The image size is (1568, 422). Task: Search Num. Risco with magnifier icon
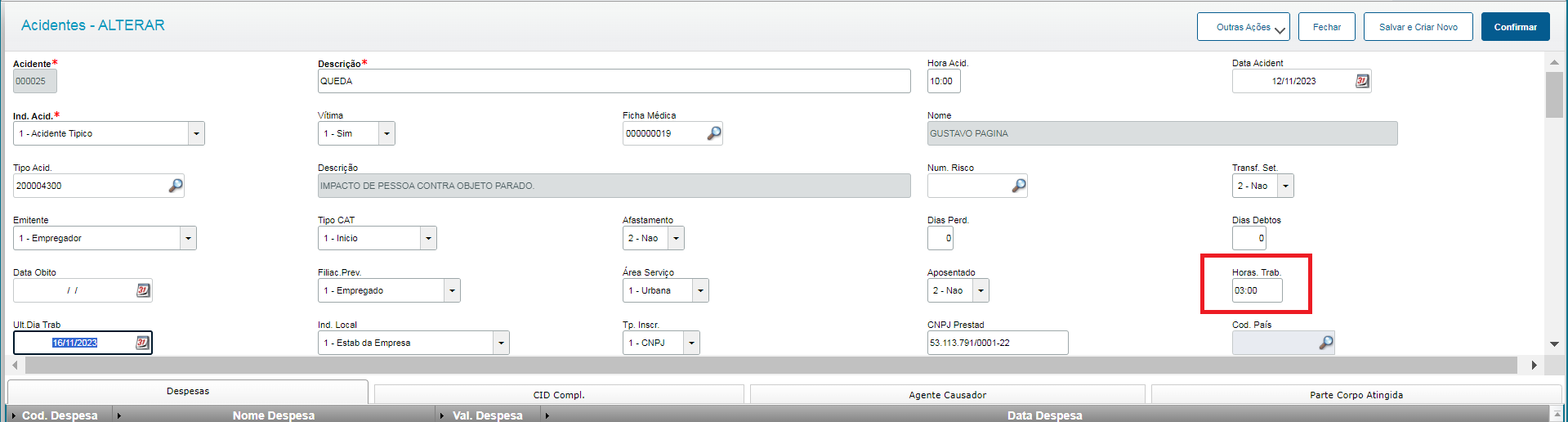click(x=1019, y=186)
